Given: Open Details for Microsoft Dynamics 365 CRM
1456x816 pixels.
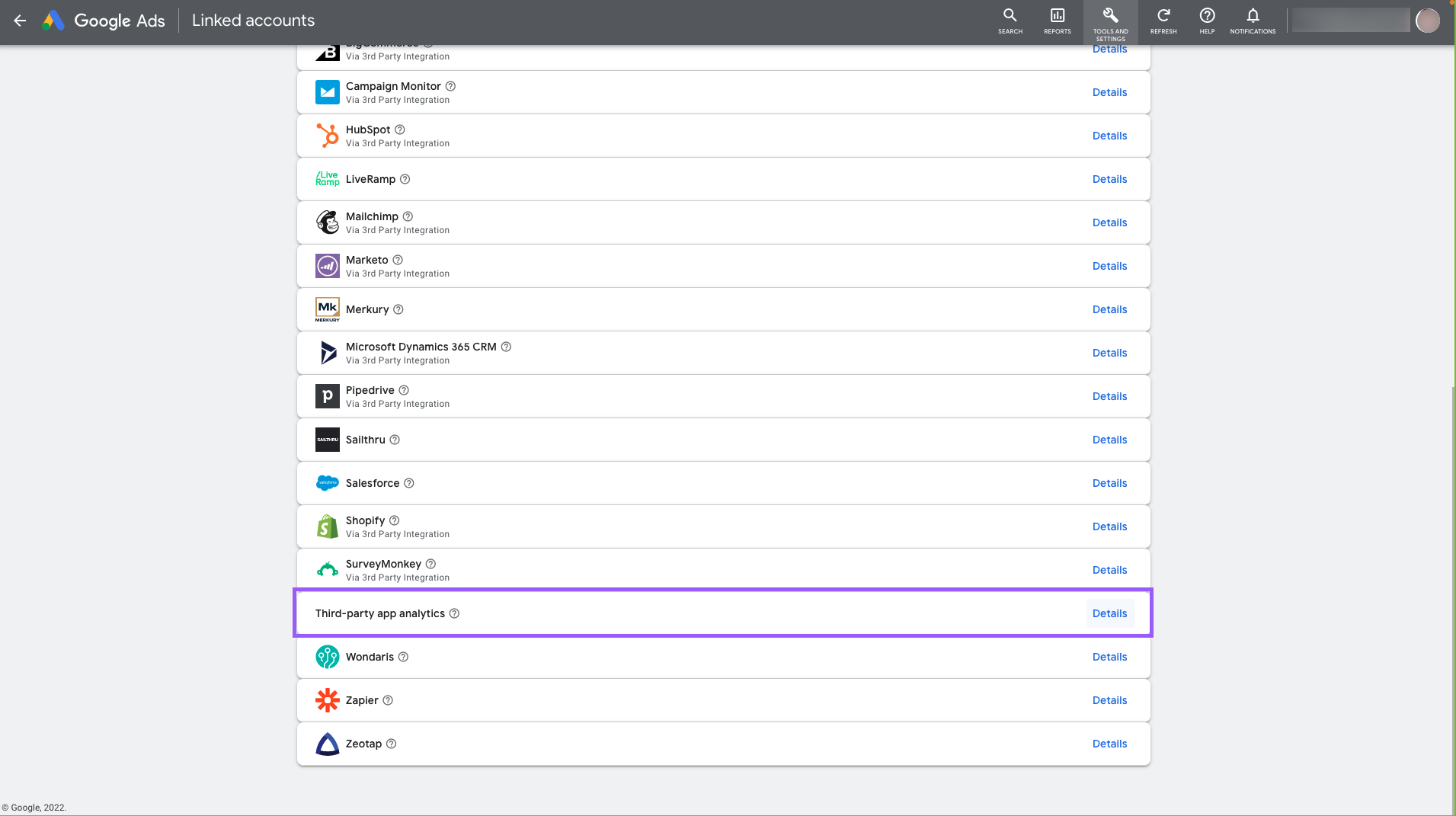Looking at the screenshot, I should click(1109, 353).
